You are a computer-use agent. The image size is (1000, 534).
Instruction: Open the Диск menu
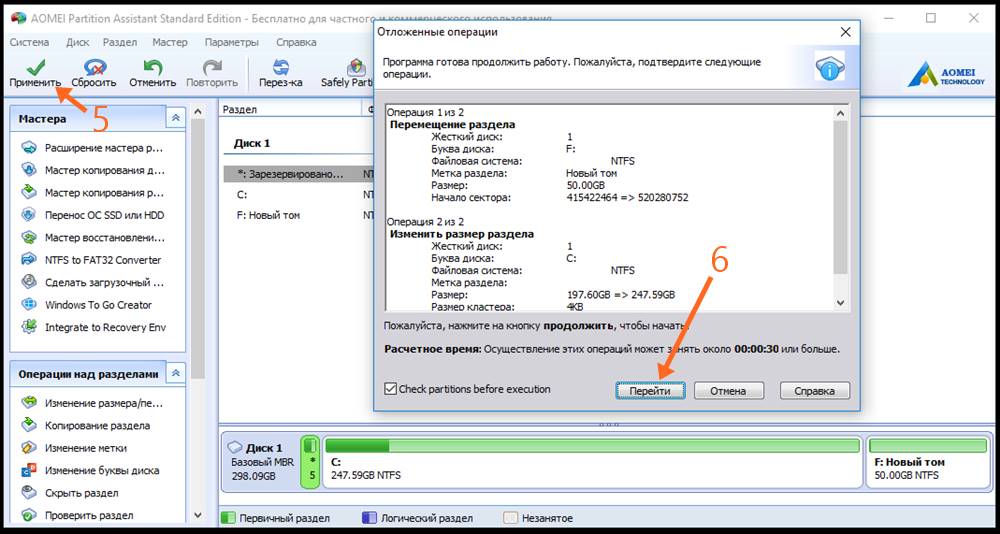coord(78,42)
